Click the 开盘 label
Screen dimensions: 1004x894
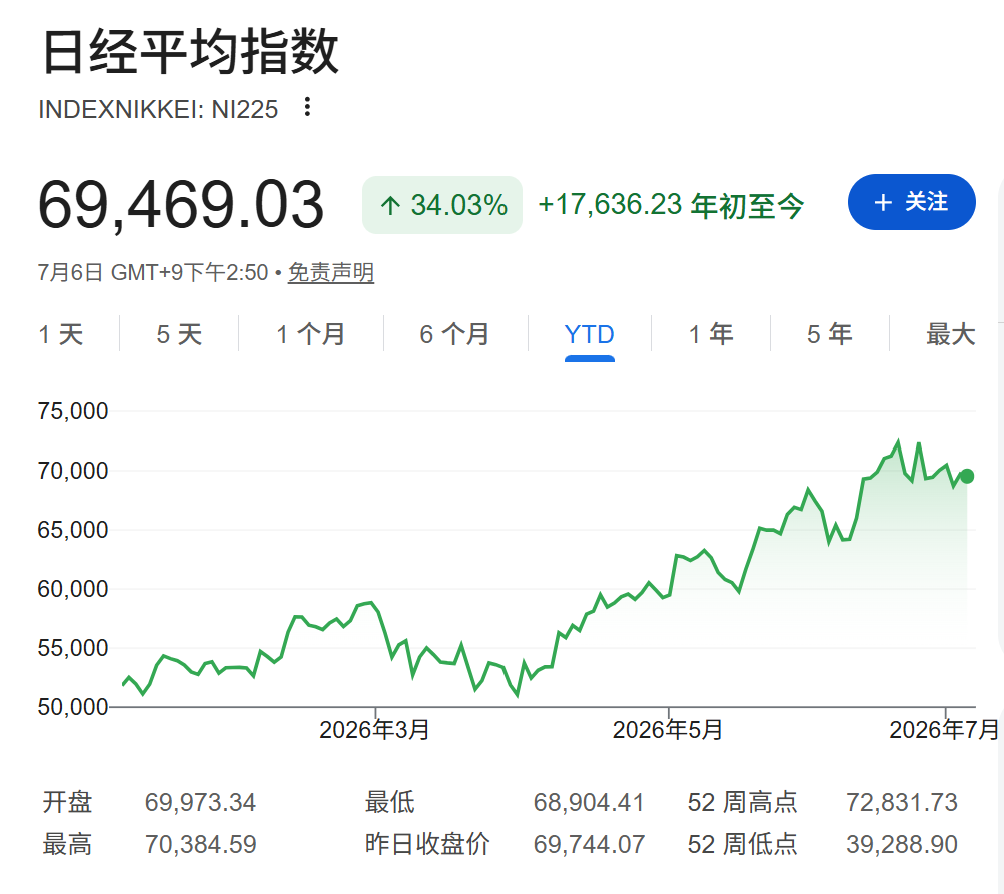click(67, 802)
